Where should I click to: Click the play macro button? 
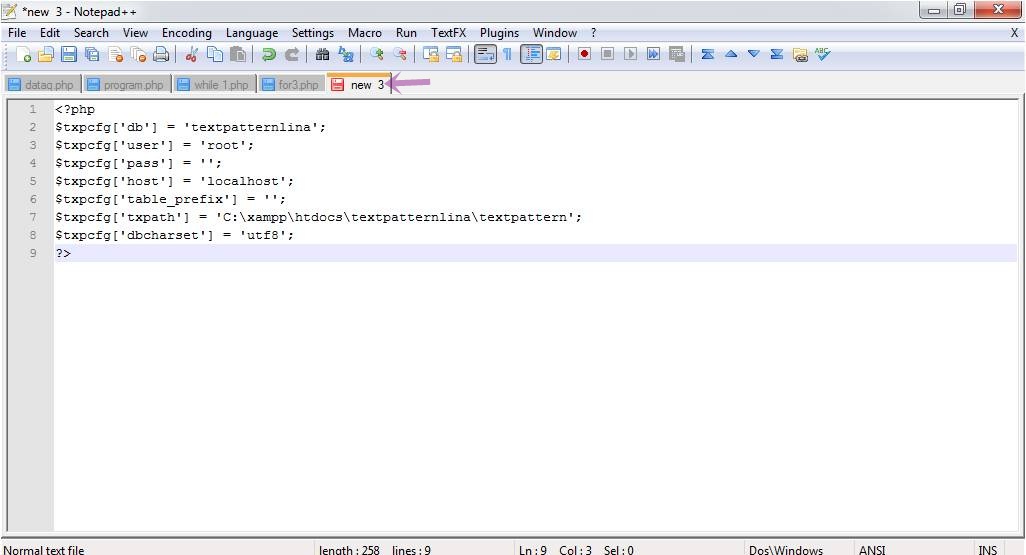pos(630,55)
